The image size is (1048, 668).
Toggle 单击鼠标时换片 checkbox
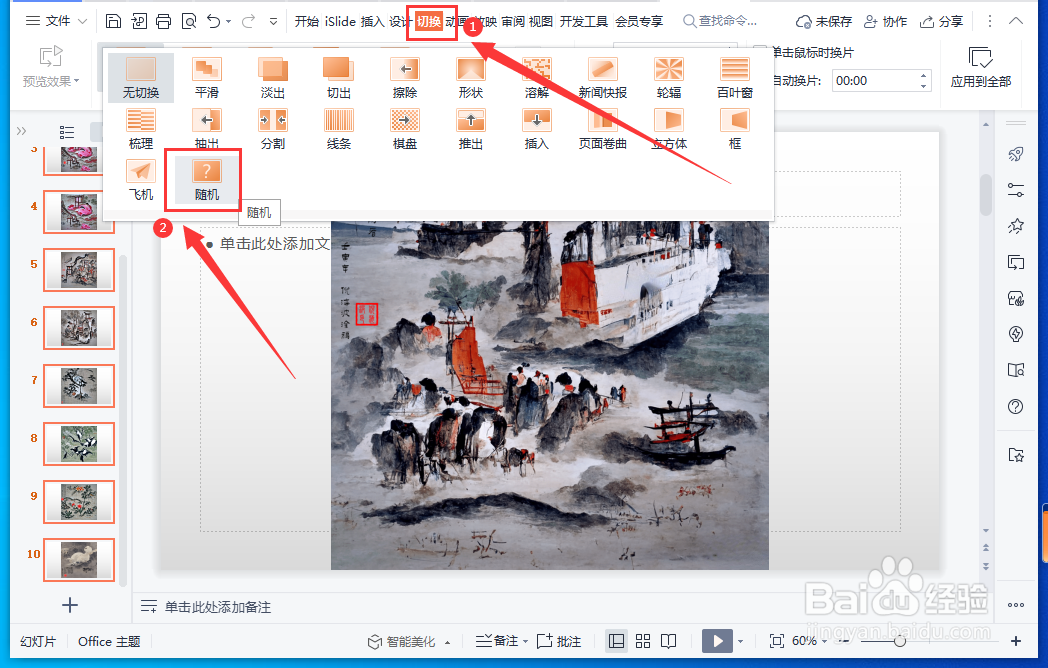point(760,52)
